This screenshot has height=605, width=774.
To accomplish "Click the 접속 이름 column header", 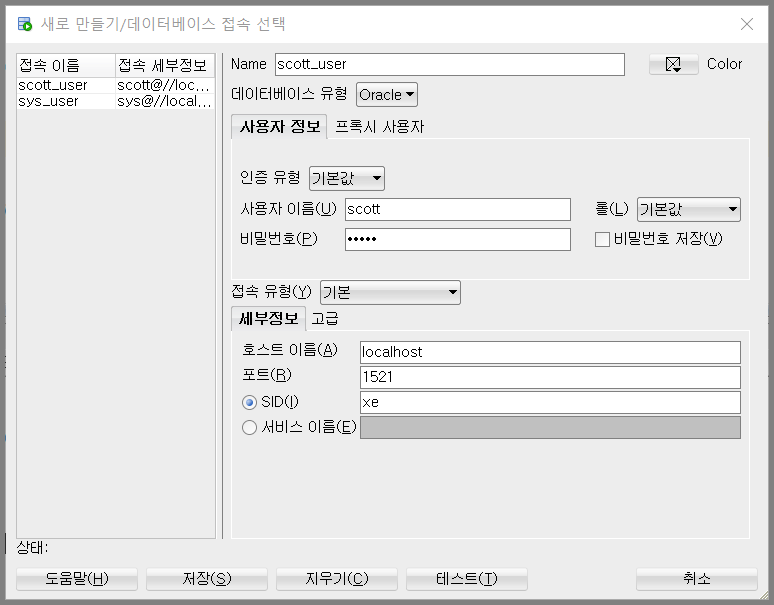I will 66,65.
